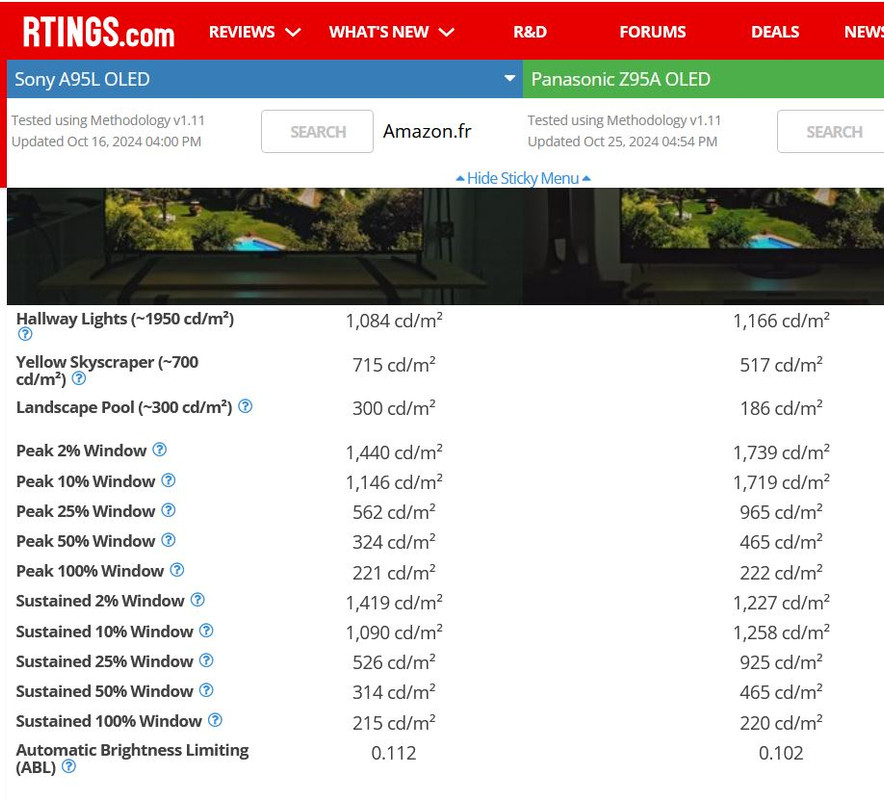This screenshot has width=884, height=800.
Task: Open help icon beside Peak 100% Window
Action: pos(177,570)
